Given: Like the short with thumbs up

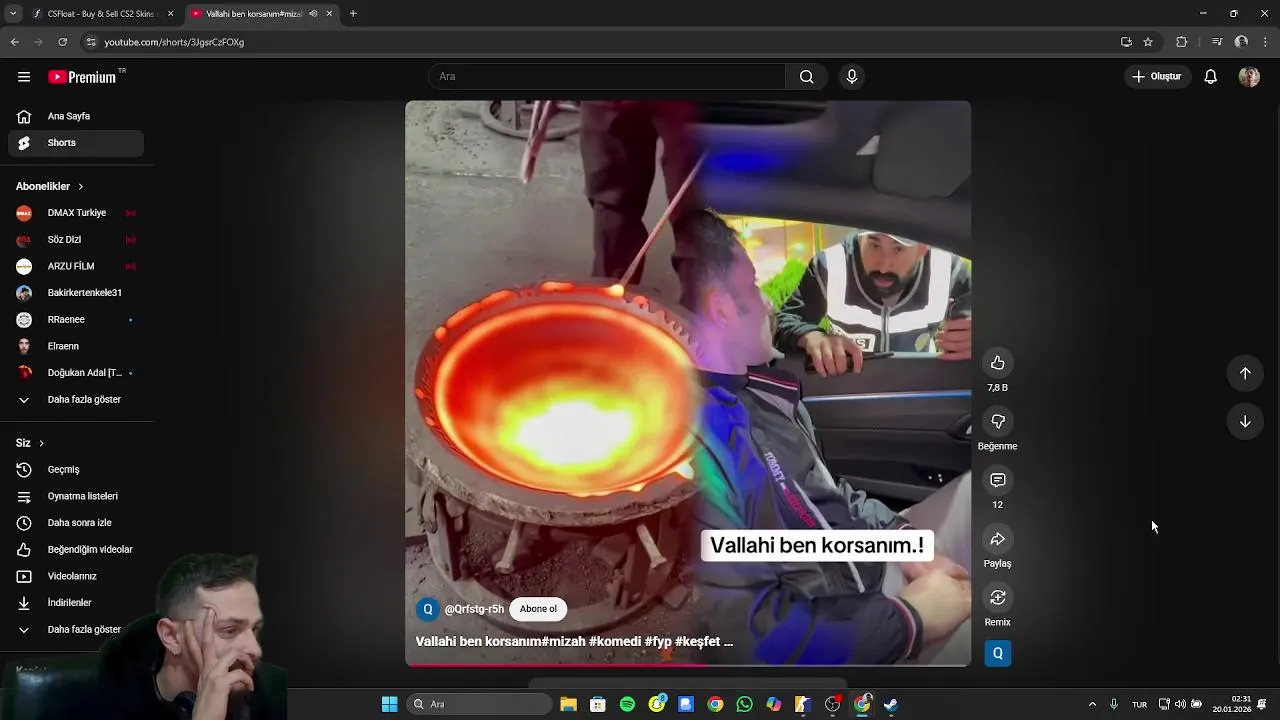Looking at the screenshot, I should pos(997,362).
